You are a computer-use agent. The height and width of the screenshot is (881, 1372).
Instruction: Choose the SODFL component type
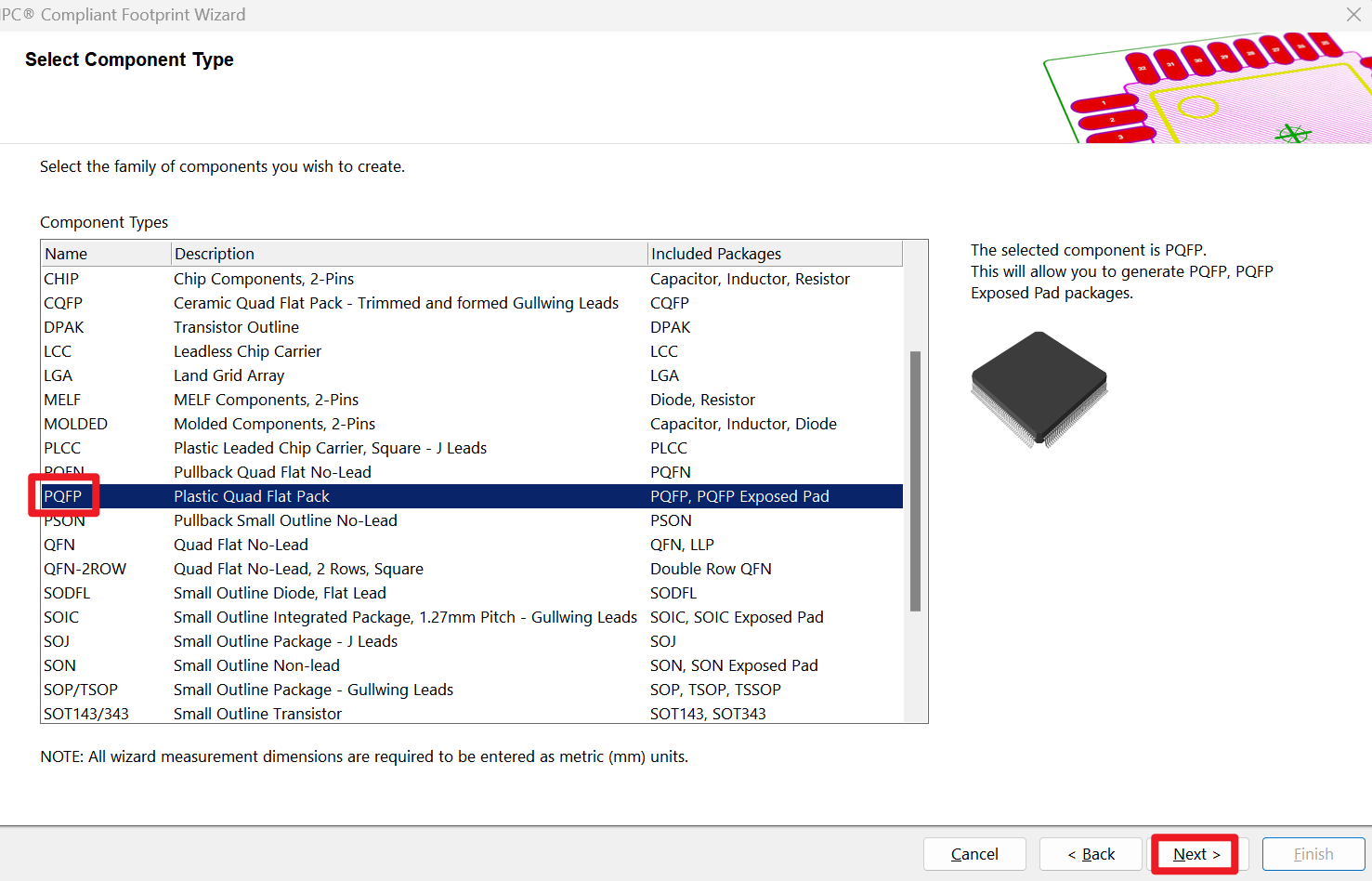472,593
